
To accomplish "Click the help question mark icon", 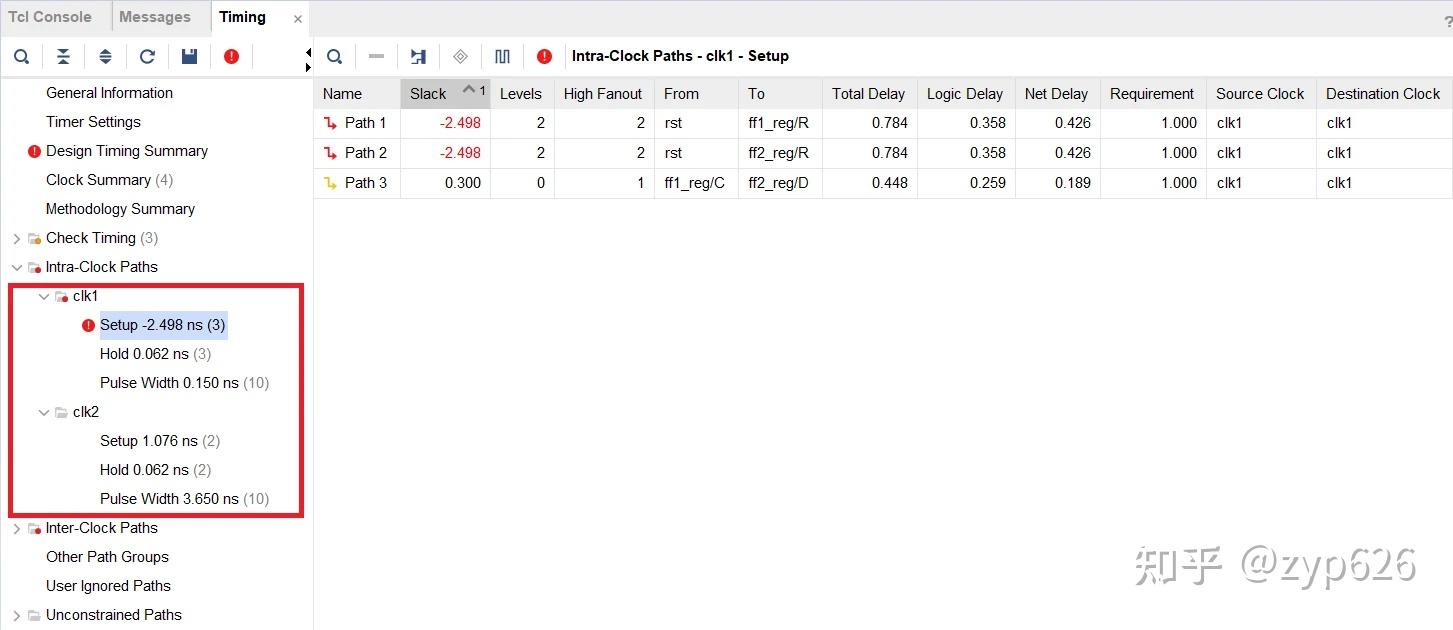I will (1447, 21).
